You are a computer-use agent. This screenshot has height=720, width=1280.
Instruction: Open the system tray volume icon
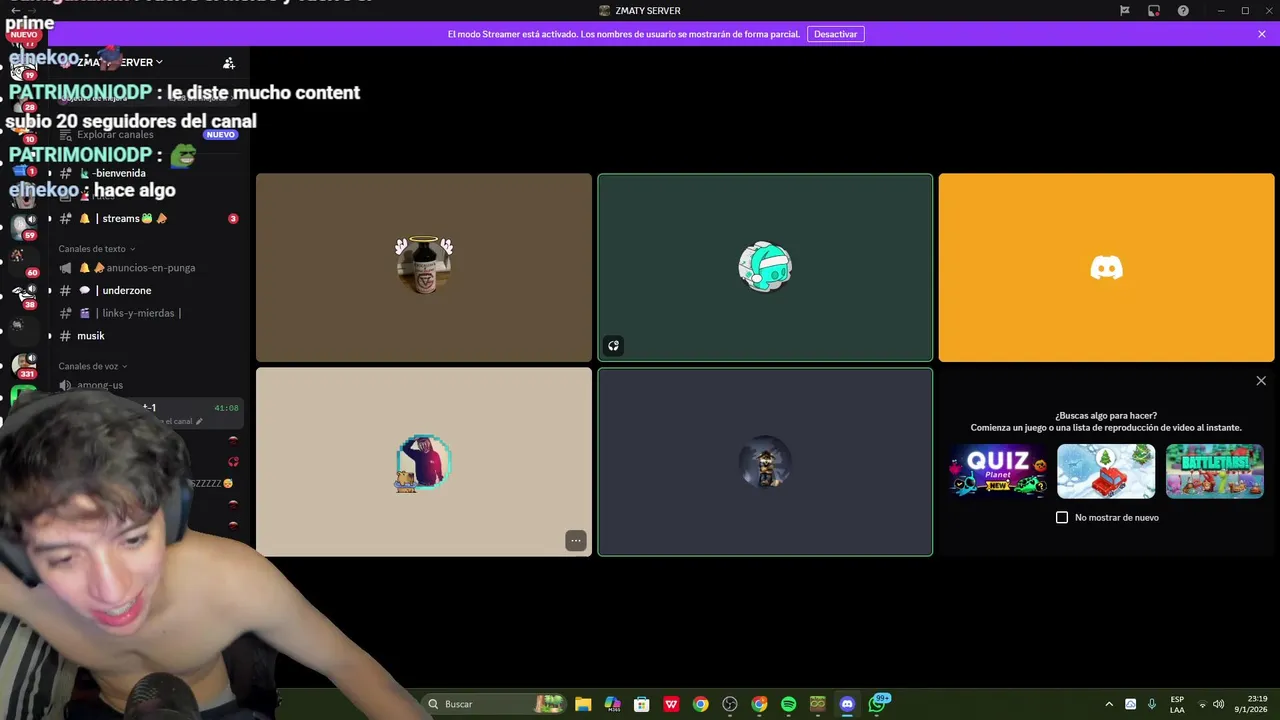[1218, 704]
